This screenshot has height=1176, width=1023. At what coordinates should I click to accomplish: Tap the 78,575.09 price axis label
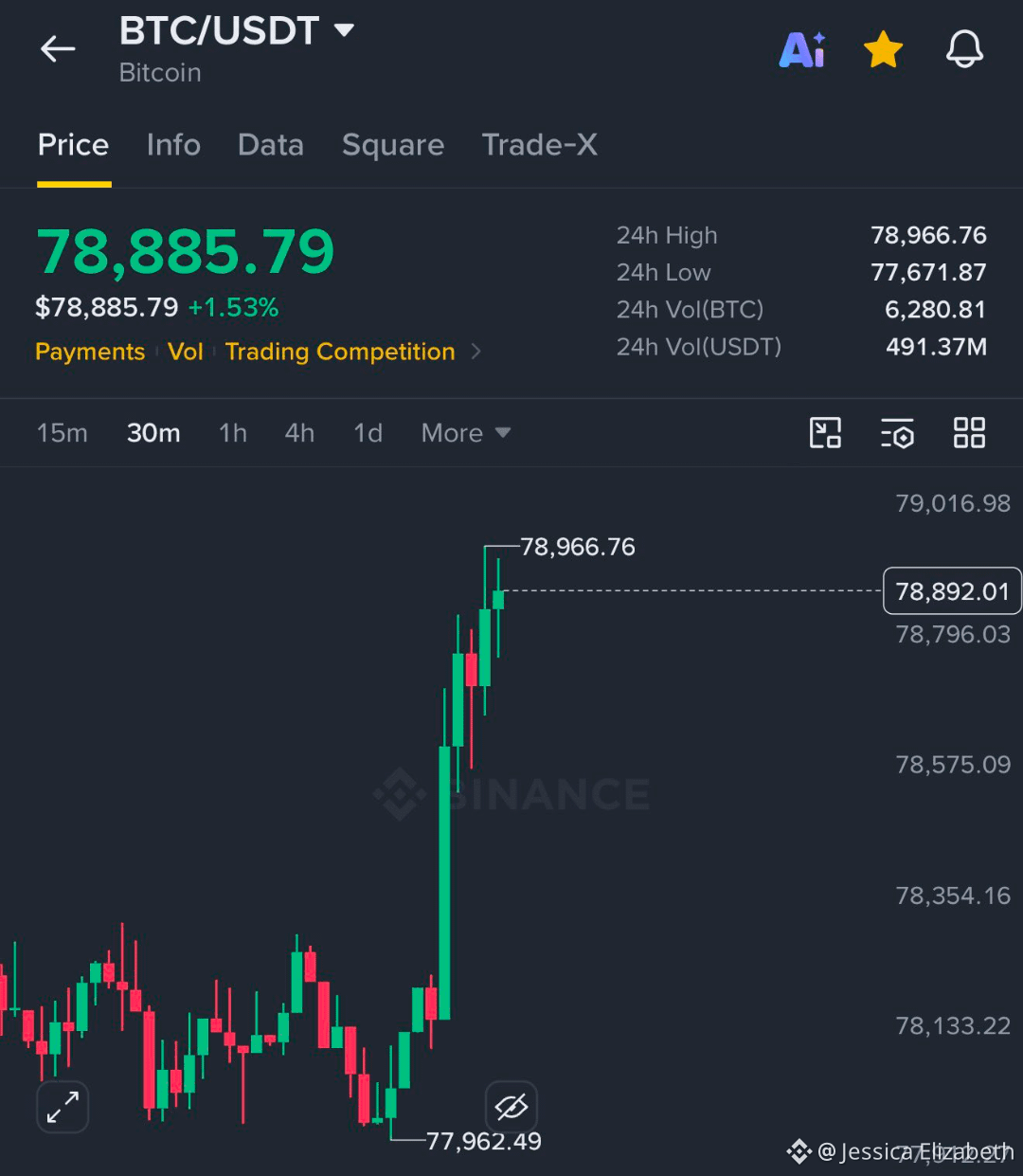click(x=953, y=765)
